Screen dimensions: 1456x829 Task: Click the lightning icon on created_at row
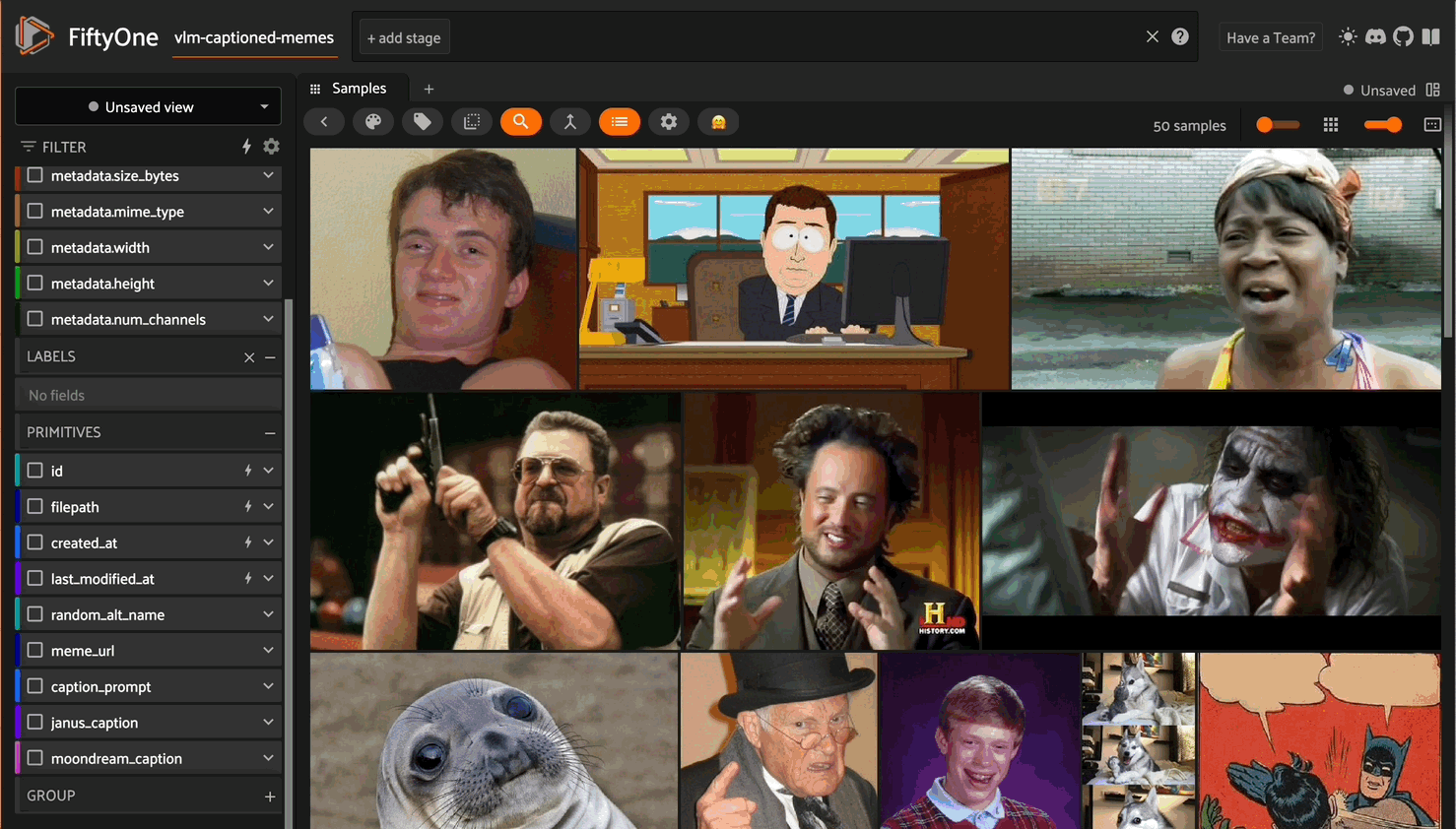247,542
